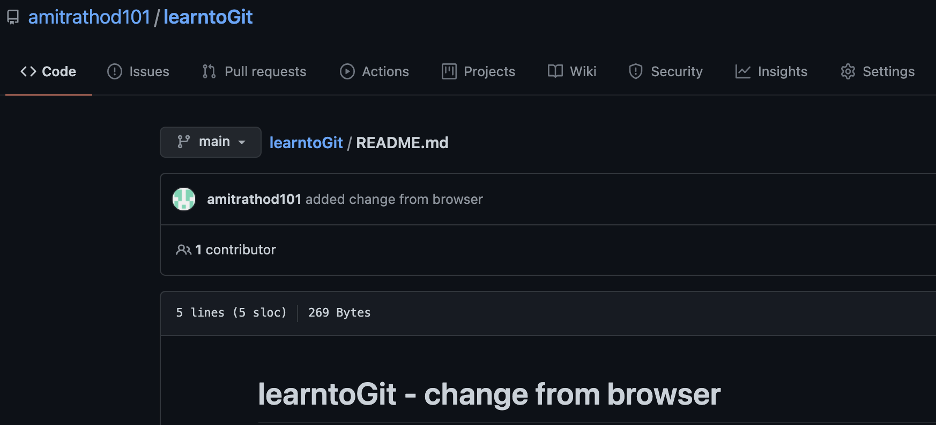The width and height of the screenshot is (936, 426).
Task: Click the Security shield icon
Action: coord(636,72)
